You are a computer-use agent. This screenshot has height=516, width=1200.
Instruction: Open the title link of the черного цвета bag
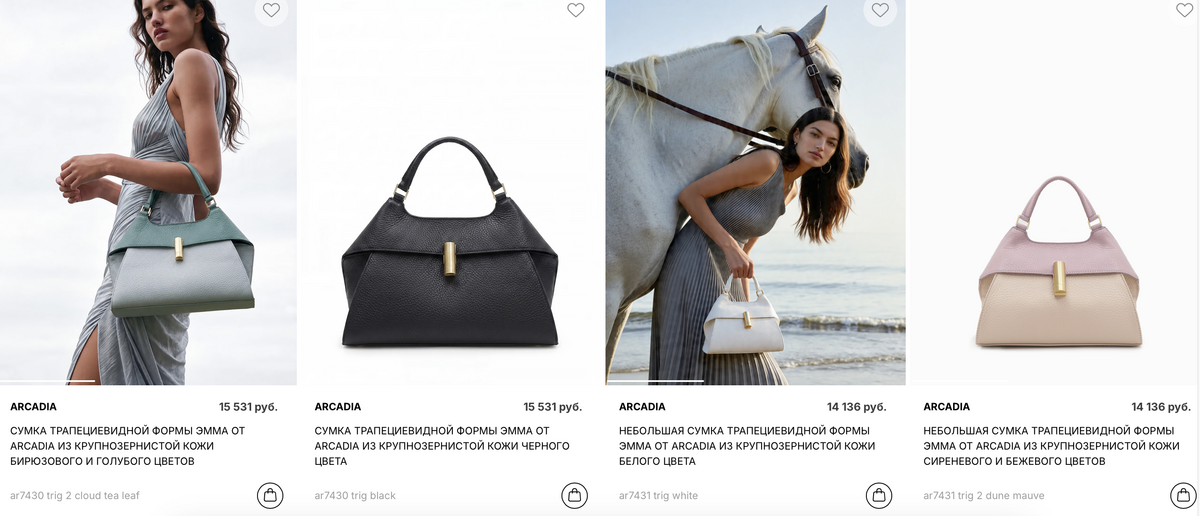(x=442, y=446)
